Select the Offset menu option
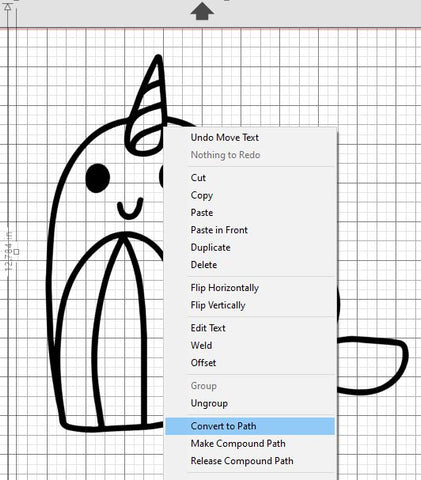Viewport: 421px width, 480px height. 250,363
